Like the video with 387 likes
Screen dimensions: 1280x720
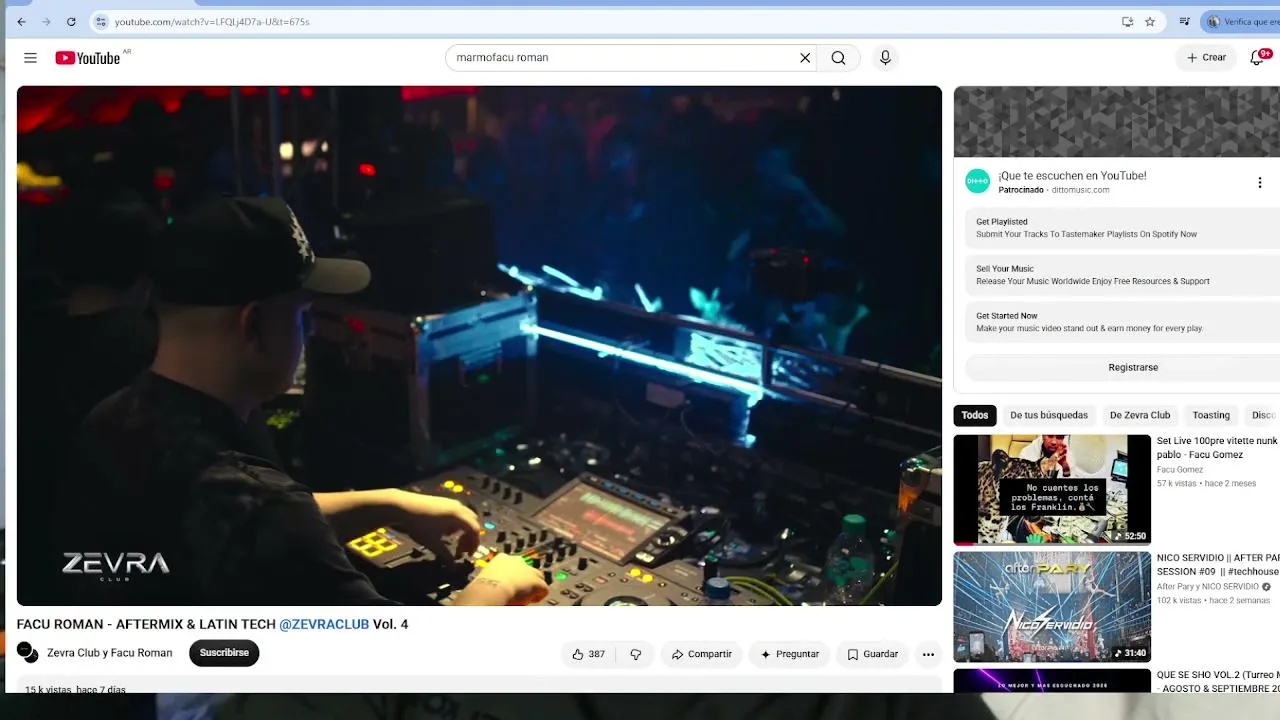[588, 654]
